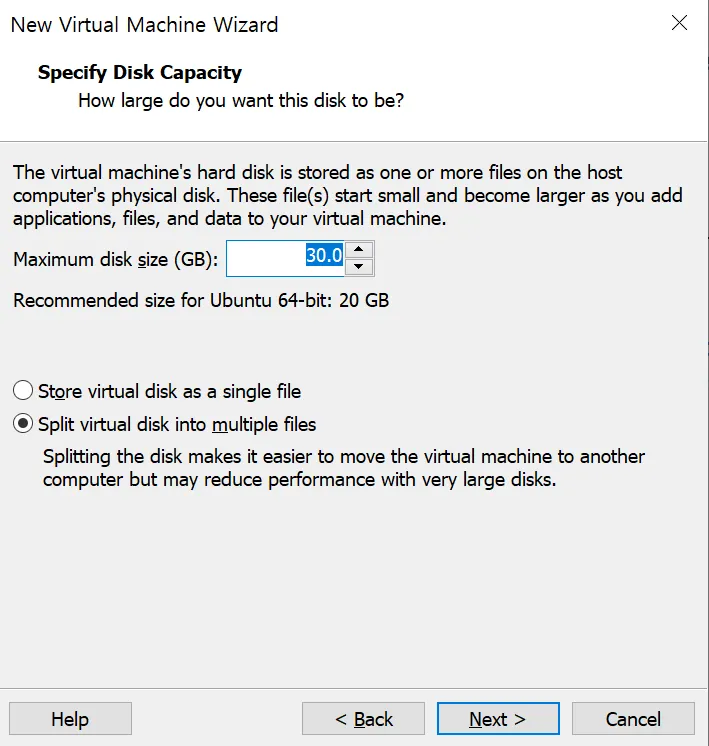Image resolution: width=709 pixels, height=746 pixels.
Task: Cancel the virtual machine wizard
Action: (x=633, y=719)
